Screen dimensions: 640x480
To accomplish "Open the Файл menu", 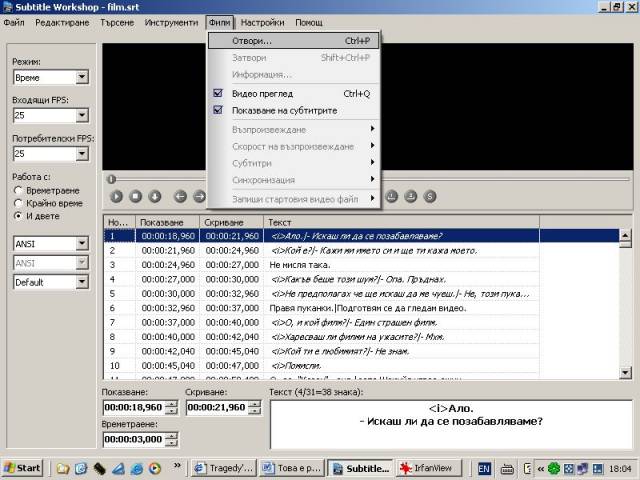I will (14, 22).
